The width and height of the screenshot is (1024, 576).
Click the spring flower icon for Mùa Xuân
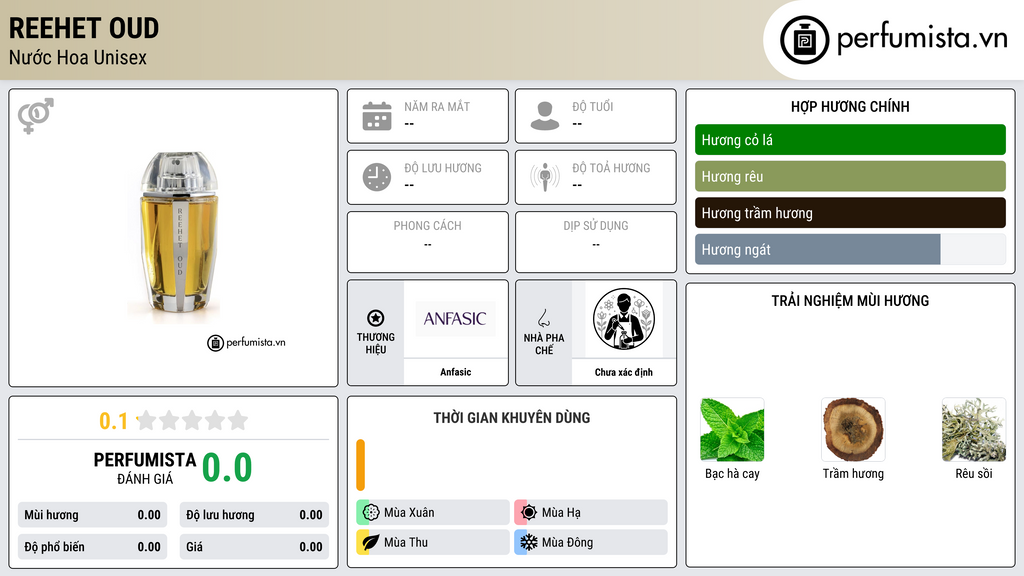[371, 513]
